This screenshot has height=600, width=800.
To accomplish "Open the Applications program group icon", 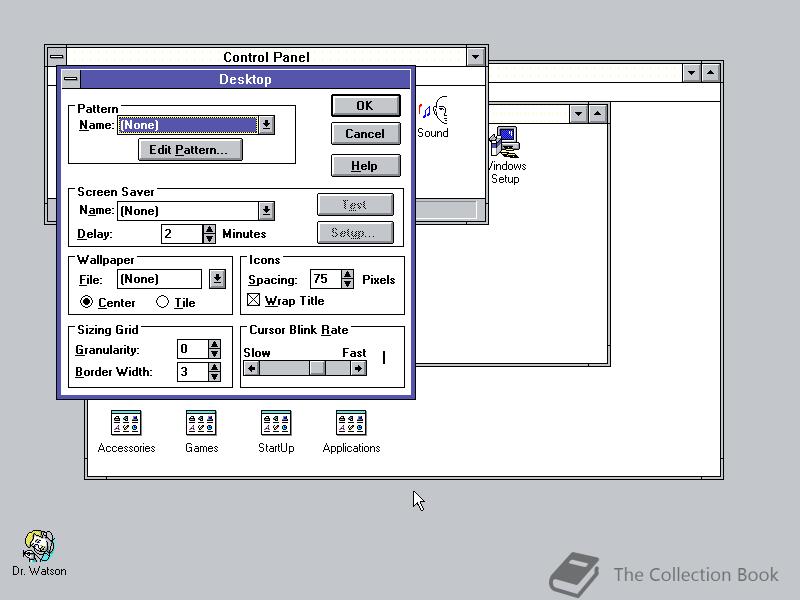I will [x=351, y=432].
